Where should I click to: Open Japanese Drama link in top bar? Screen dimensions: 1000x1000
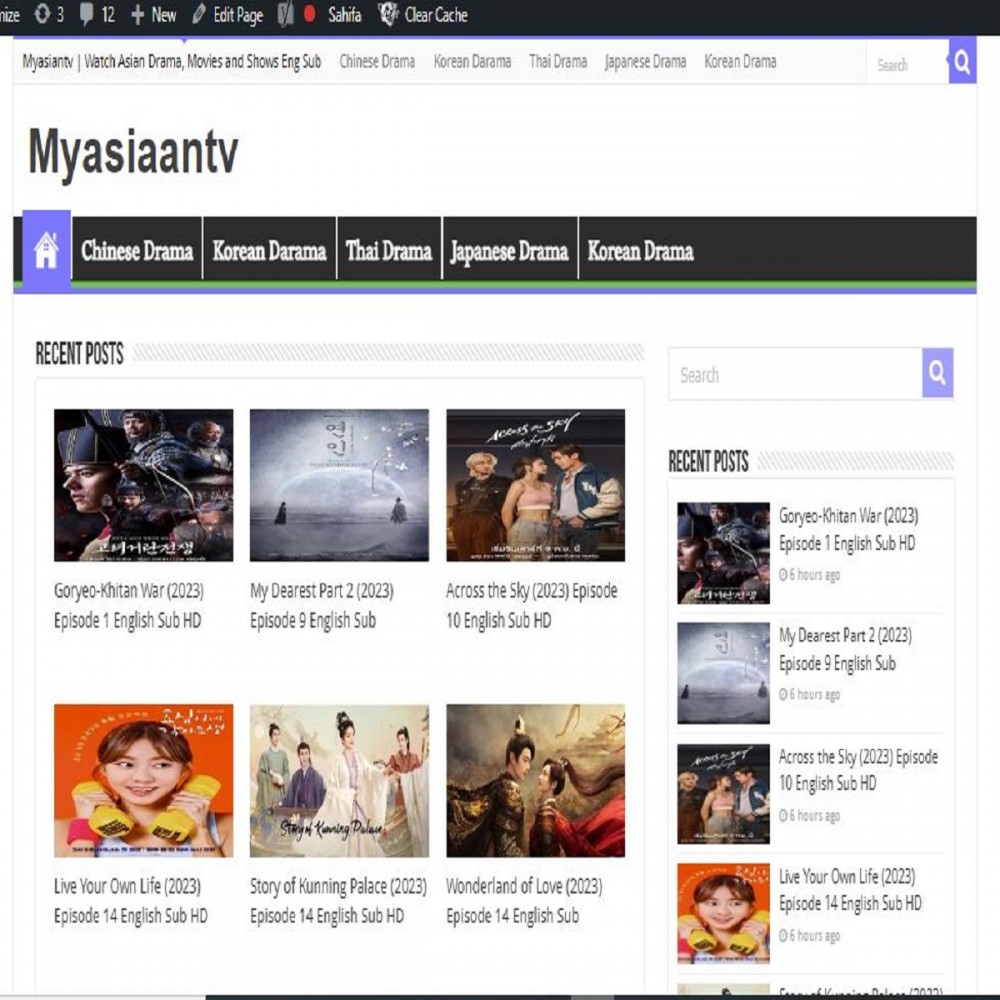click(x=645, y=62)
